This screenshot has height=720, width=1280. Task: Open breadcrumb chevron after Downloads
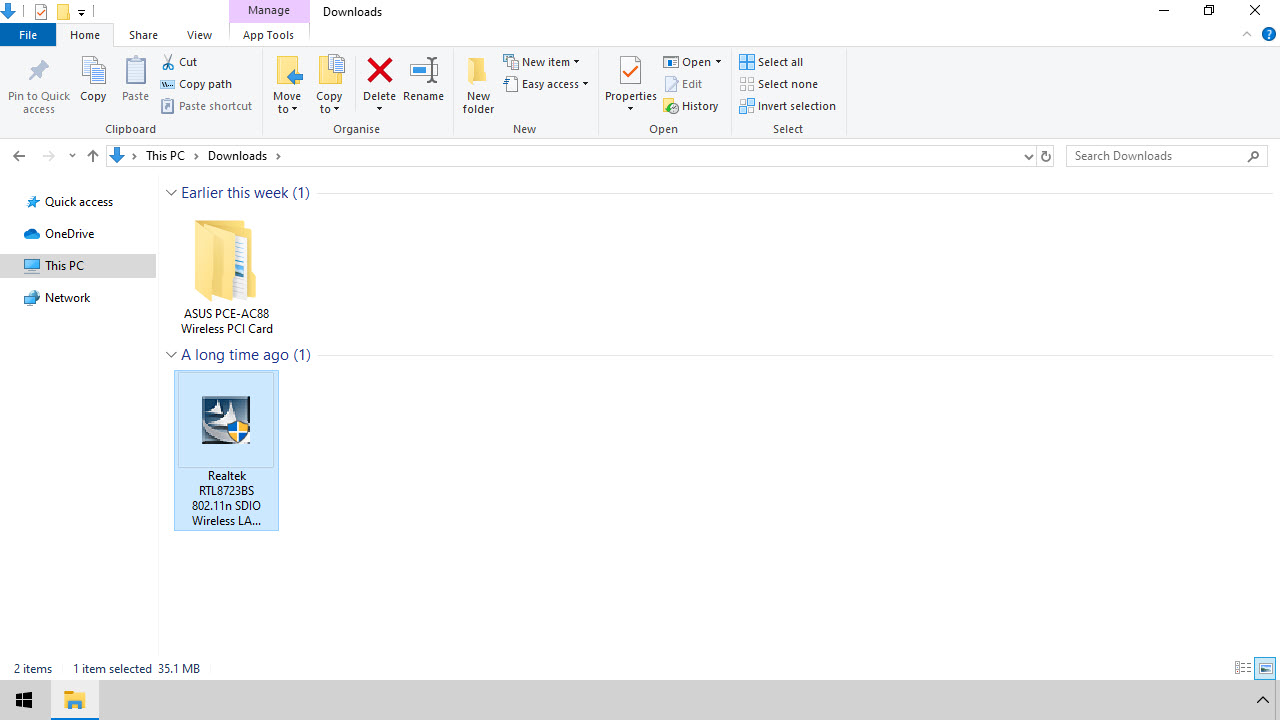click(278, 156)
